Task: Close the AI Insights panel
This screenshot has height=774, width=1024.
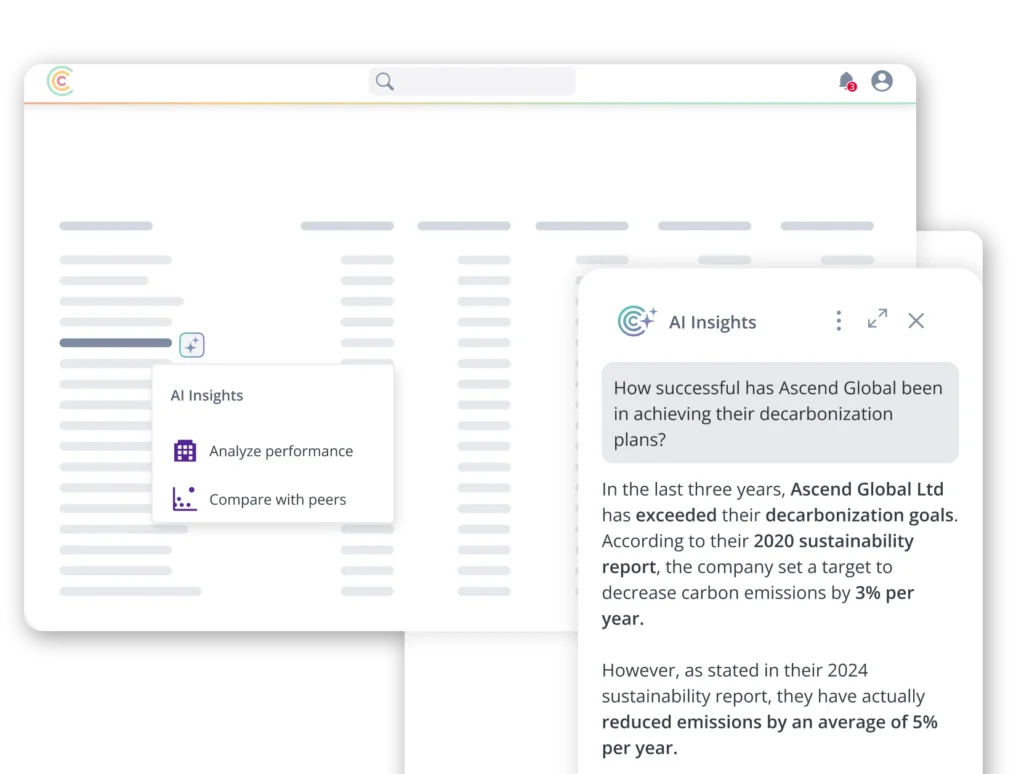Action: (916, 321)
